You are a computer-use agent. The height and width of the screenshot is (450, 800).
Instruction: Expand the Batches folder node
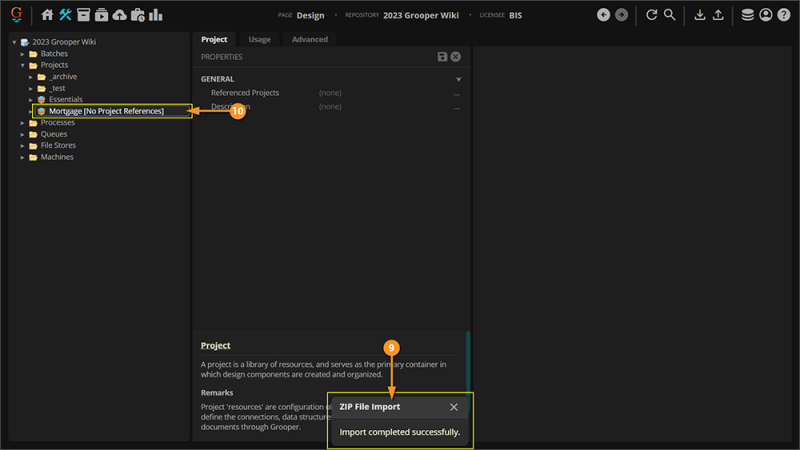pos(23,54)
